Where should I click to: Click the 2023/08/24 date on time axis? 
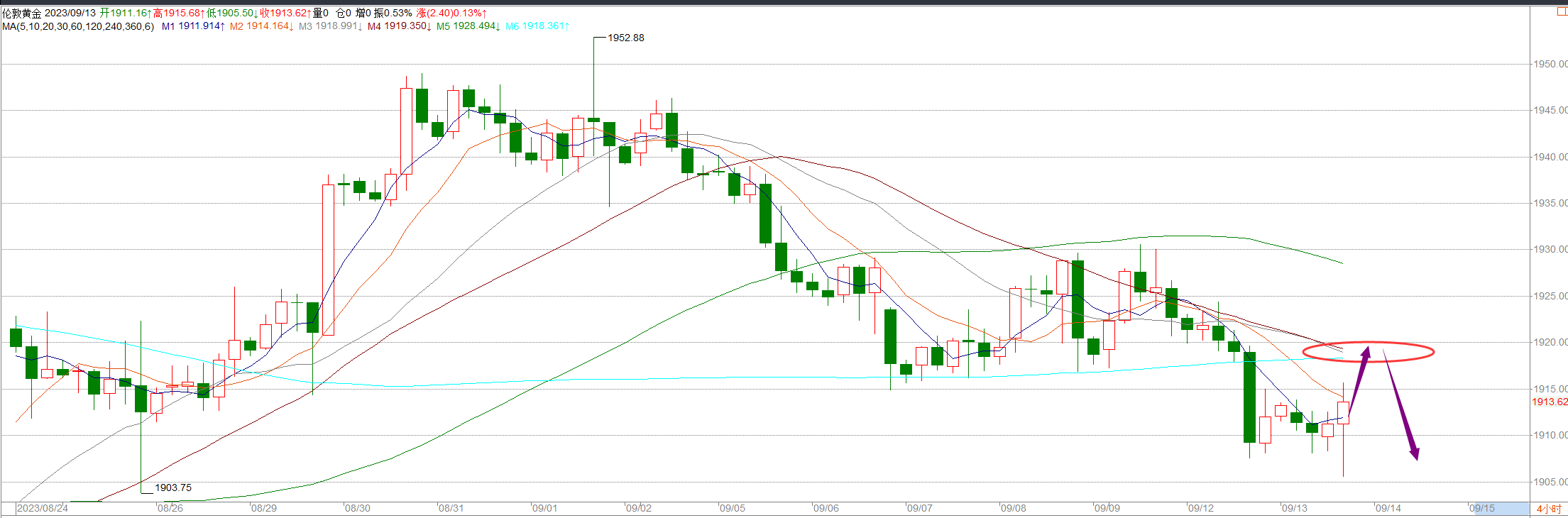pos(43,508)
